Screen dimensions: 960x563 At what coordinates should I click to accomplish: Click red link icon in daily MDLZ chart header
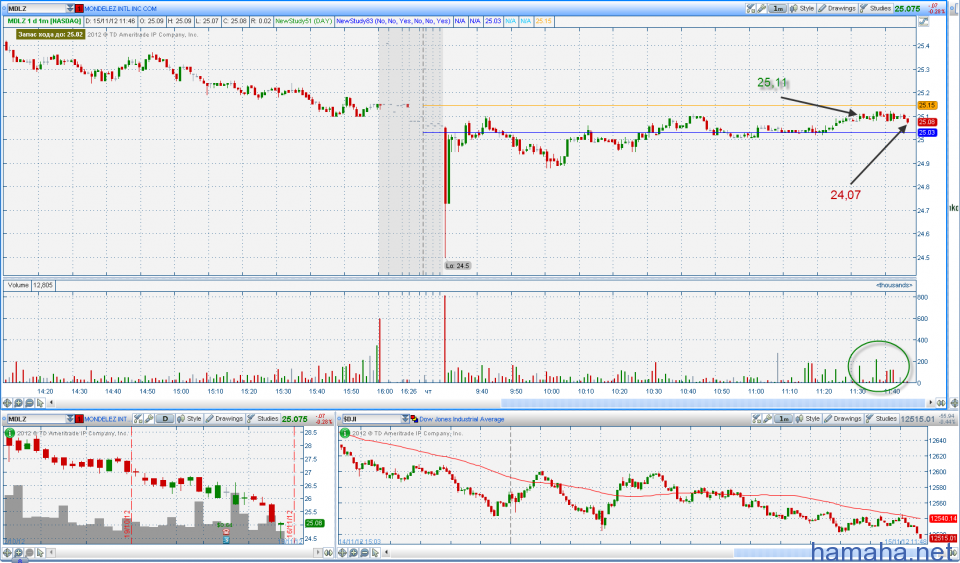point(79,419)
